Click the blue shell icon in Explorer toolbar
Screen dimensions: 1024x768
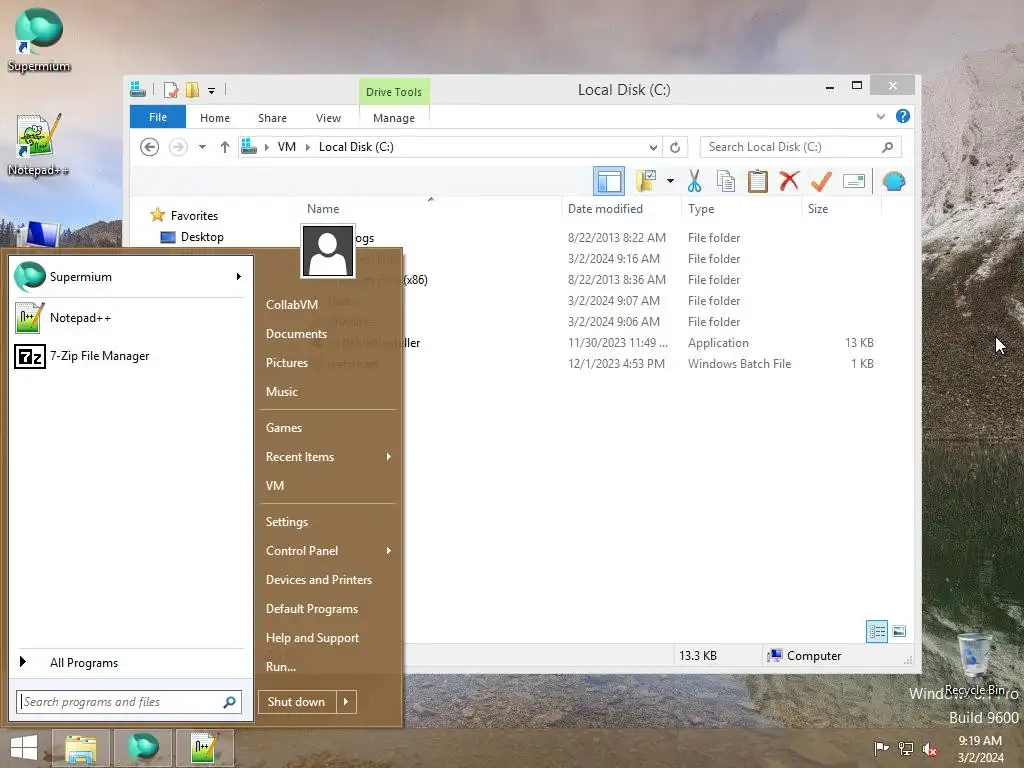click(x=893, y=181)
